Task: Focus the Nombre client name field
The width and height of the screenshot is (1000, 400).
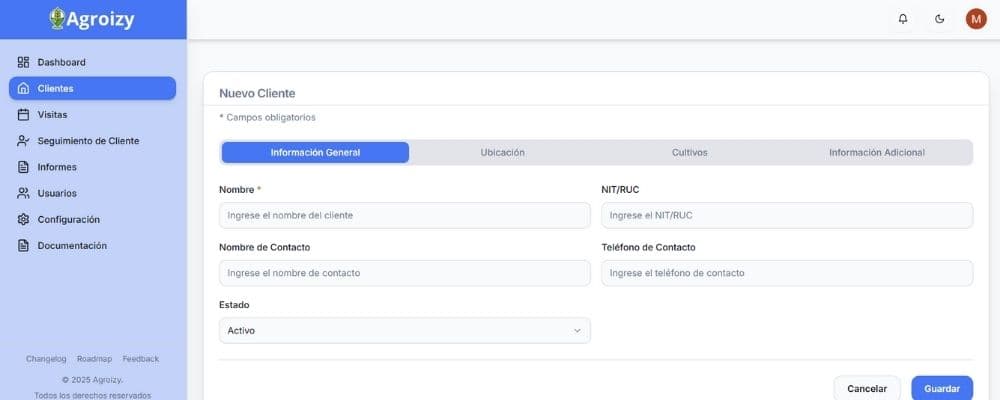Action: [404, 215]
